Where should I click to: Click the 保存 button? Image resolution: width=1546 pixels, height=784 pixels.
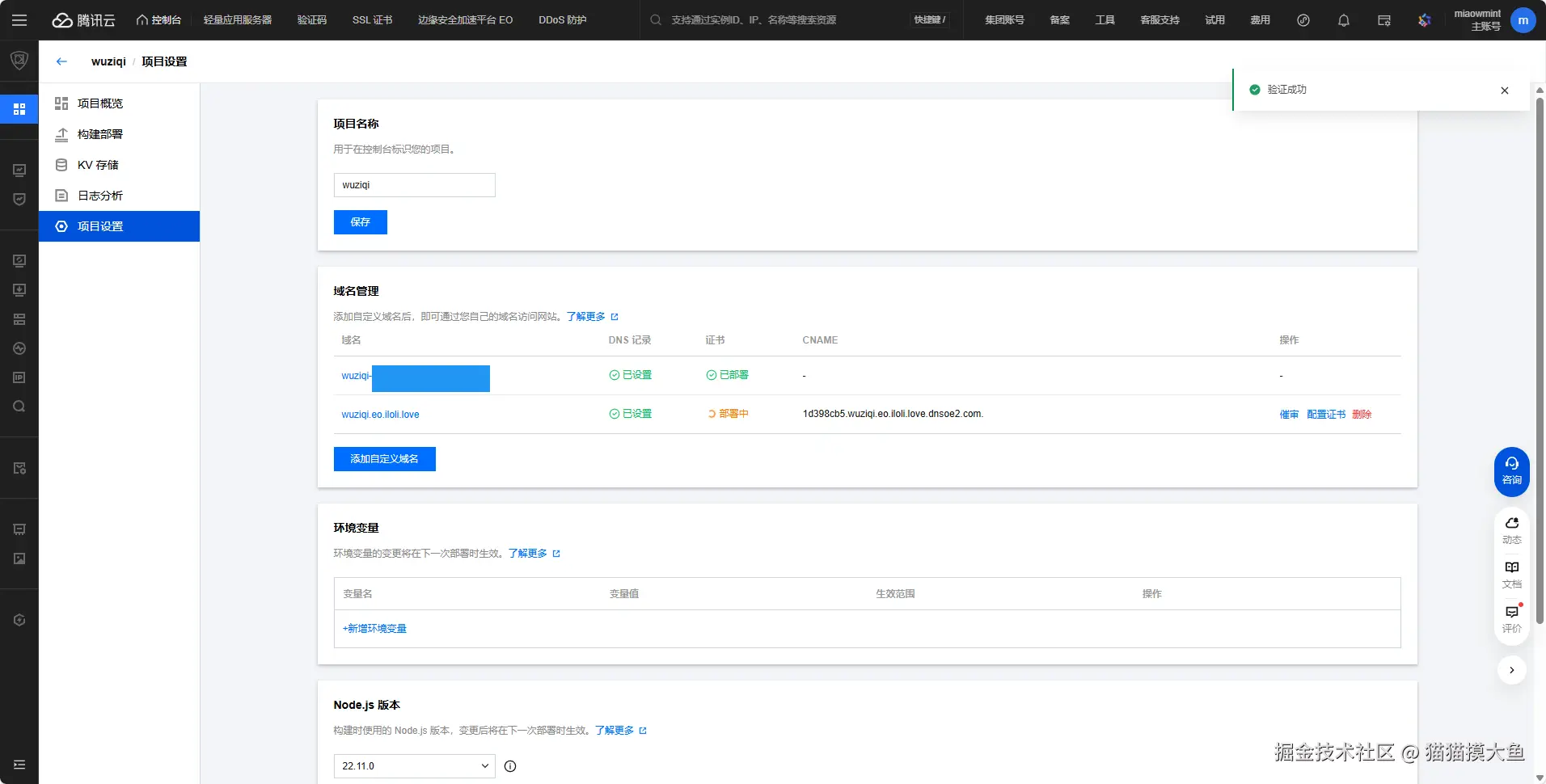361,222
